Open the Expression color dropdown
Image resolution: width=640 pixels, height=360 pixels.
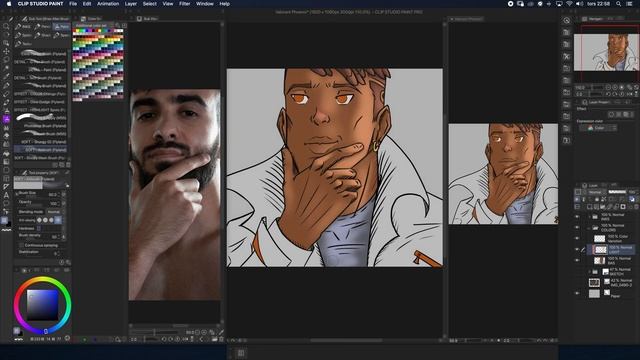coord(598,128)
